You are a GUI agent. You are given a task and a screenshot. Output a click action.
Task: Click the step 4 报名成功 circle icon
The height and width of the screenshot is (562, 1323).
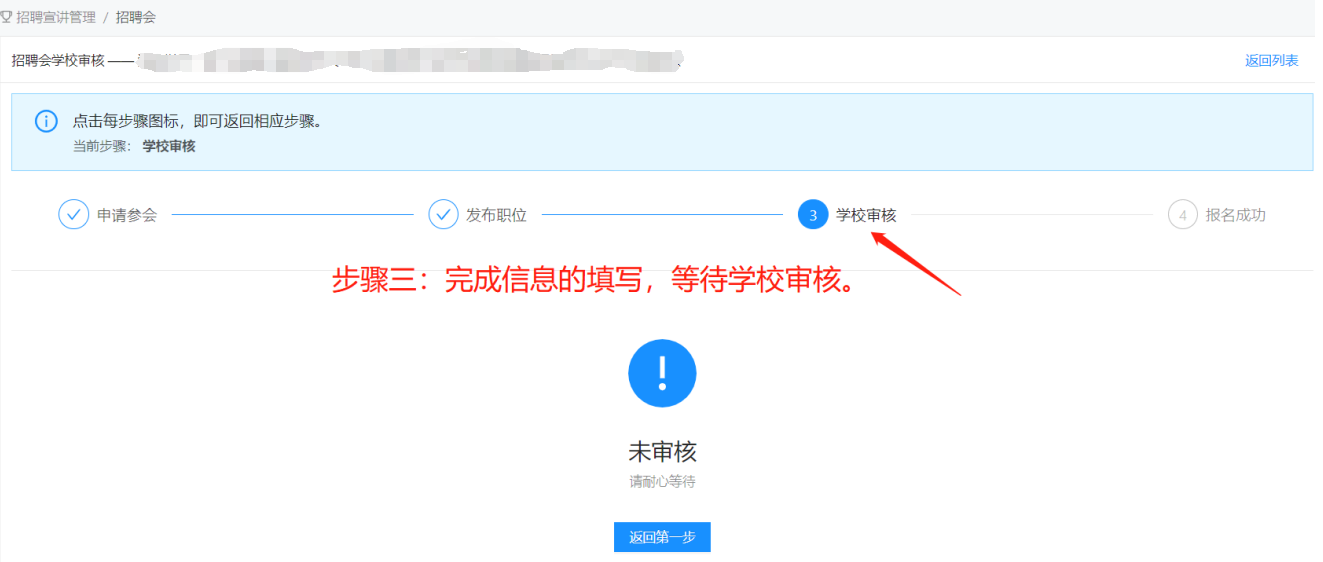1183,215
